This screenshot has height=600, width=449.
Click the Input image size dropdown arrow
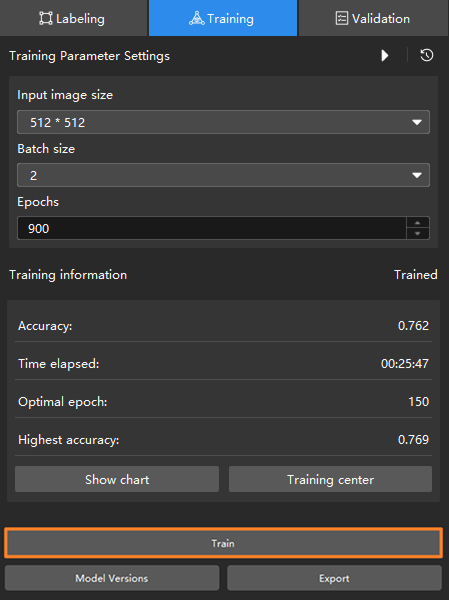(x=416, y=122)
